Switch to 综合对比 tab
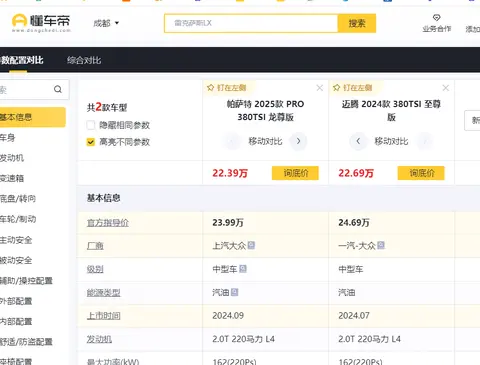480x365 pixels. pyautogui.click(x=84, y=60)
